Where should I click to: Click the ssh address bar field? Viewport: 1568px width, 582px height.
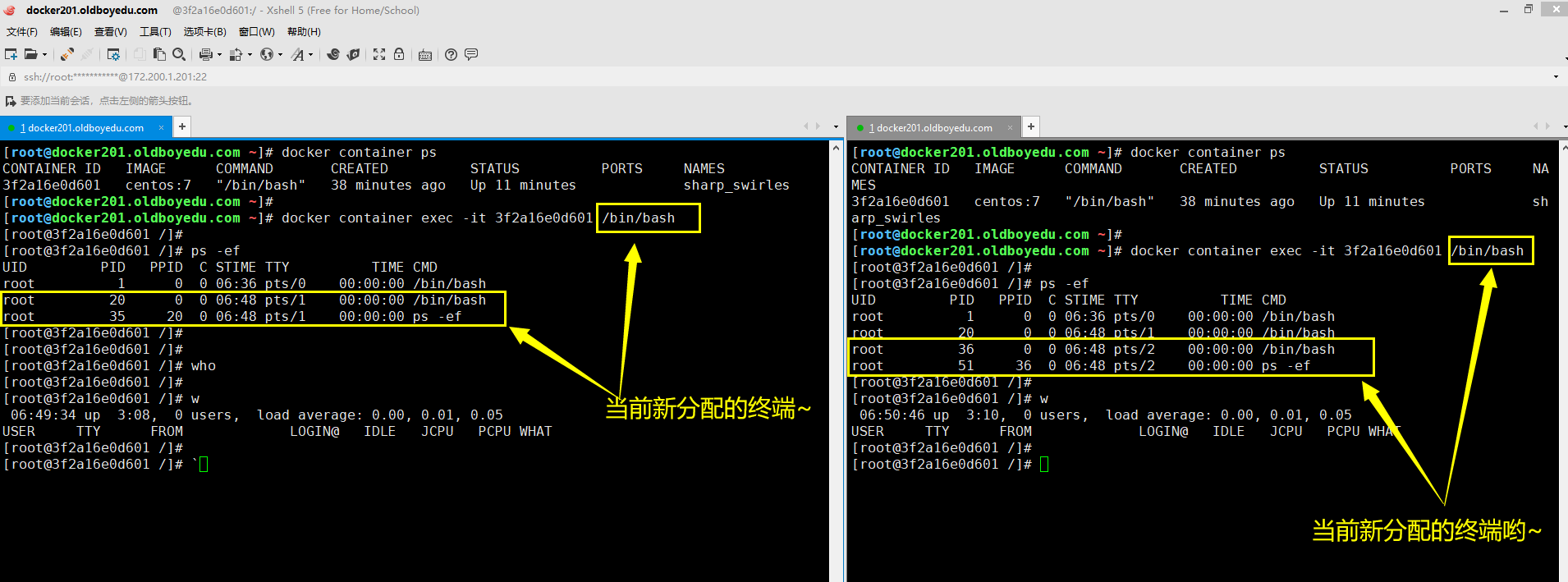pyautogui.click(x=410, y=76)
